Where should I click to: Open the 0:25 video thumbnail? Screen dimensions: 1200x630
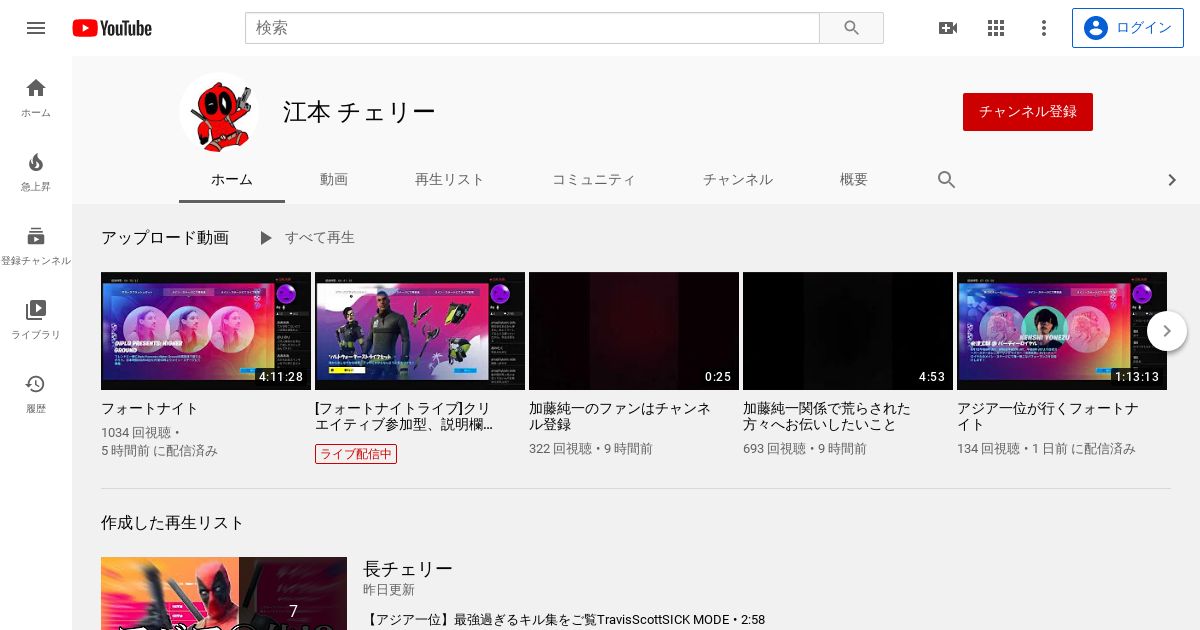click(634, 331)
